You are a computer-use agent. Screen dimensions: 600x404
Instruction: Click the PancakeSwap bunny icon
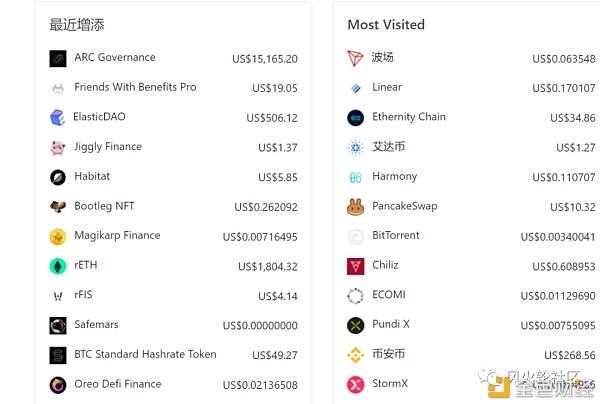[355, 207]
